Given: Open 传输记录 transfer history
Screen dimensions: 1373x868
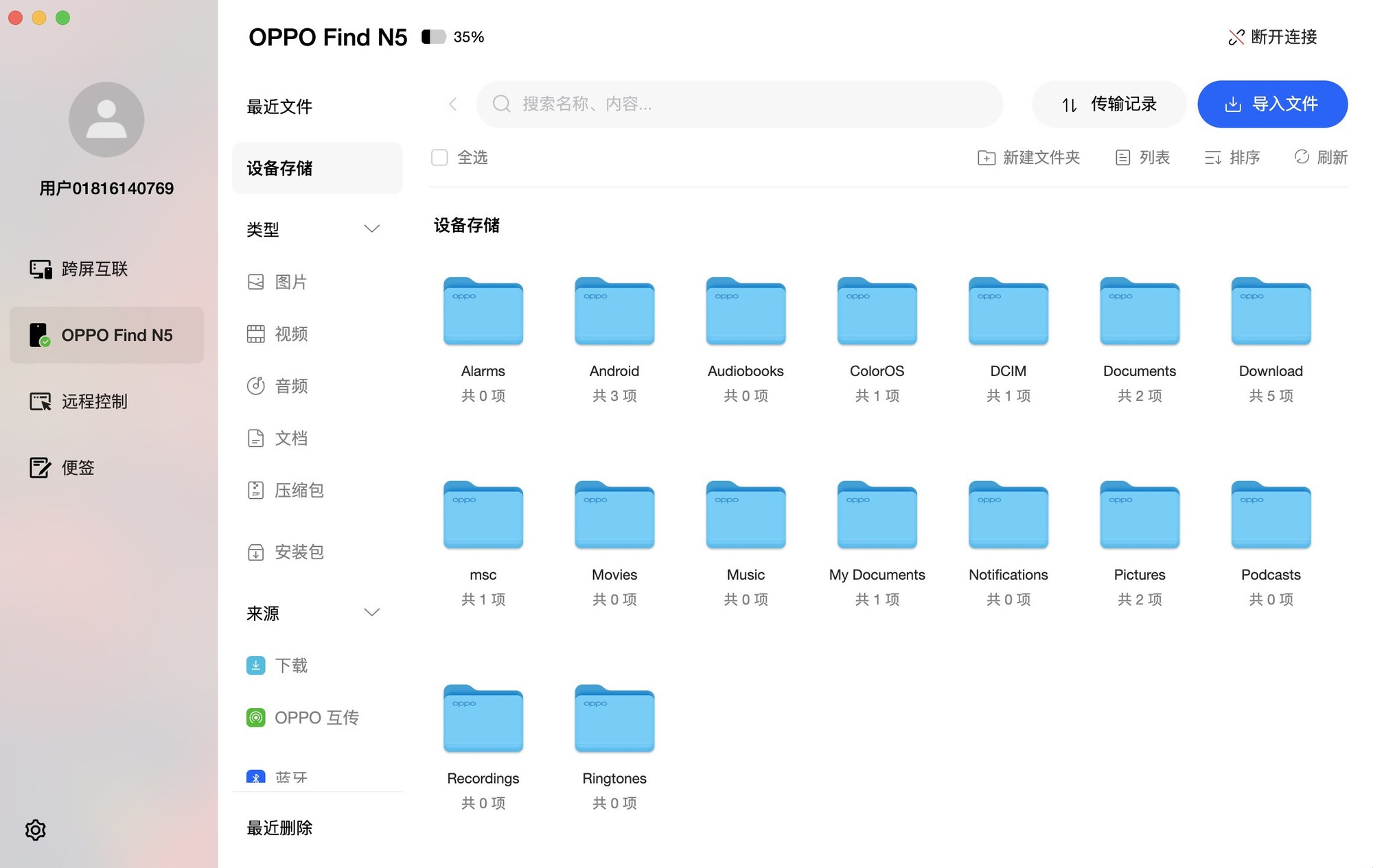Looking at the screenshot, I should coord(1109,104).
